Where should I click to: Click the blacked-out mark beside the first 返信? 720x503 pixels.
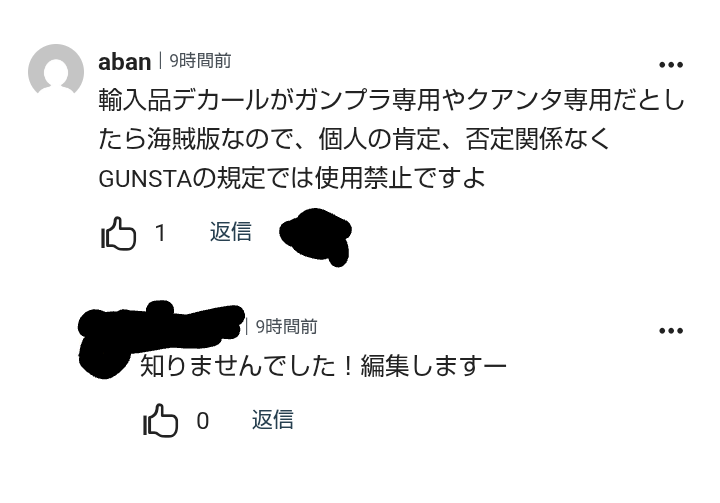coord(316,236)
